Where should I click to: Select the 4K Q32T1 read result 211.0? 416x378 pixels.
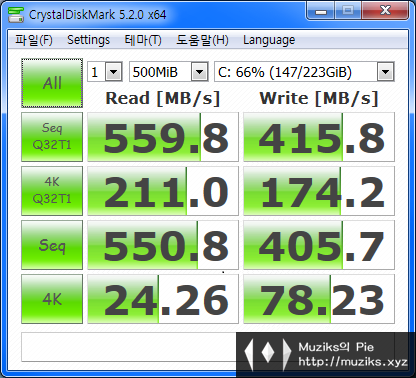click(x=163, y=191)
